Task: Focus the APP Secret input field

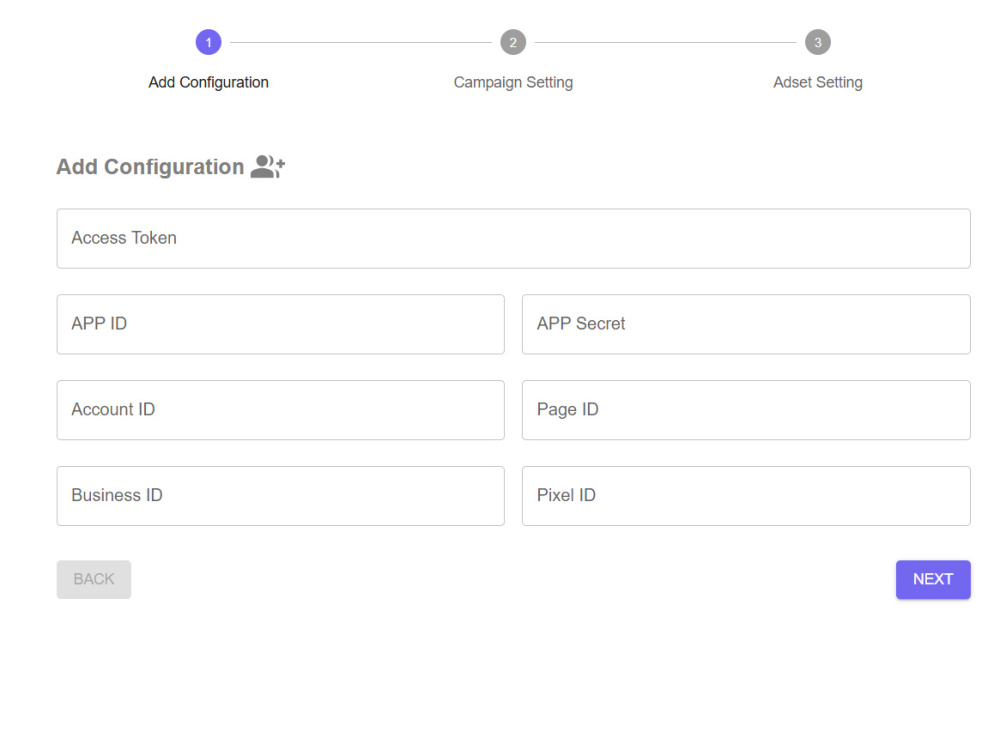Action: coord(746,324)
